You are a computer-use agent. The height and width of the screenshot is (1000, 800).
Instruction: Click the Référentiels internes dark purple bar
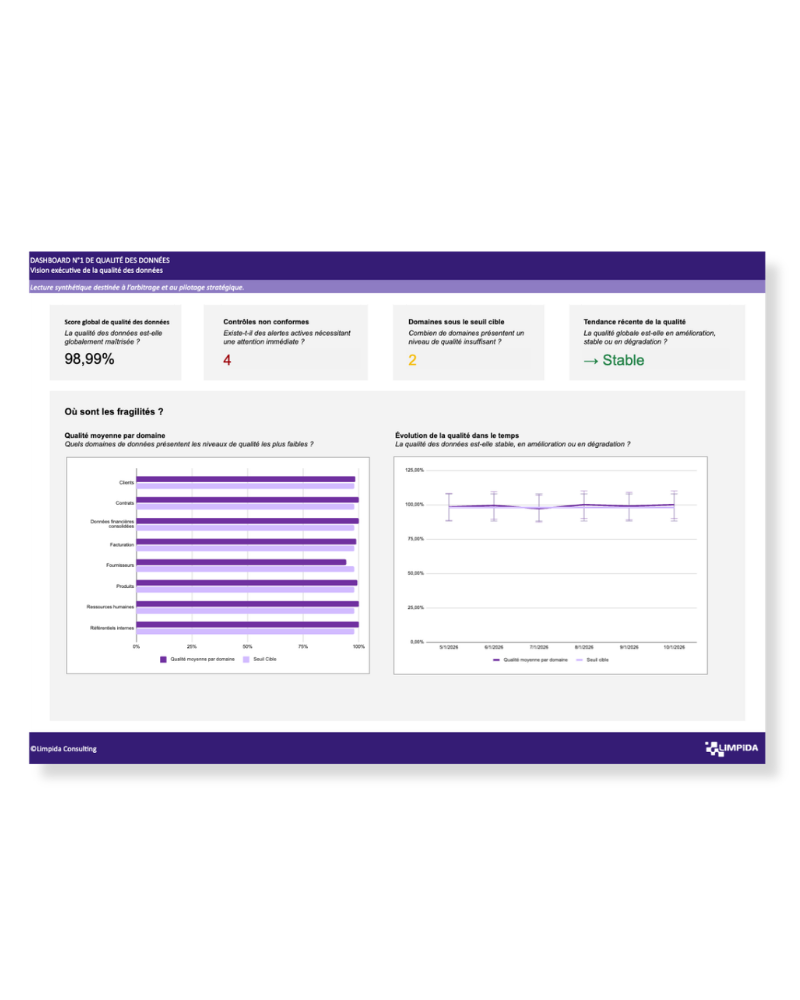point(248,625)
